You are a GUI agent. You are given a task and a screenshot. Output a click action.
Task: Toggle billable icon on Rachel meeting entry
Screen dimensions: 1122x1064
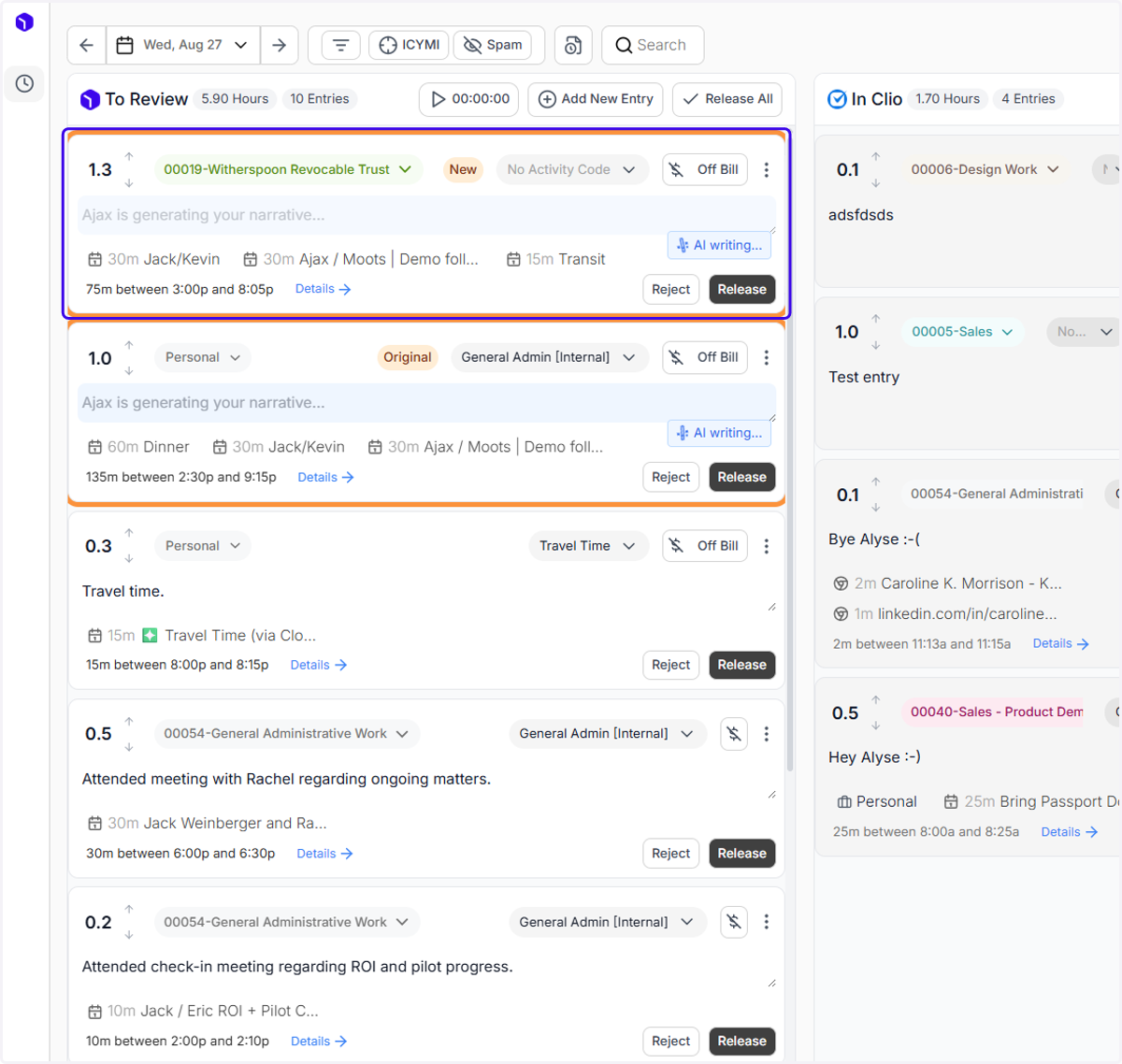734,734
